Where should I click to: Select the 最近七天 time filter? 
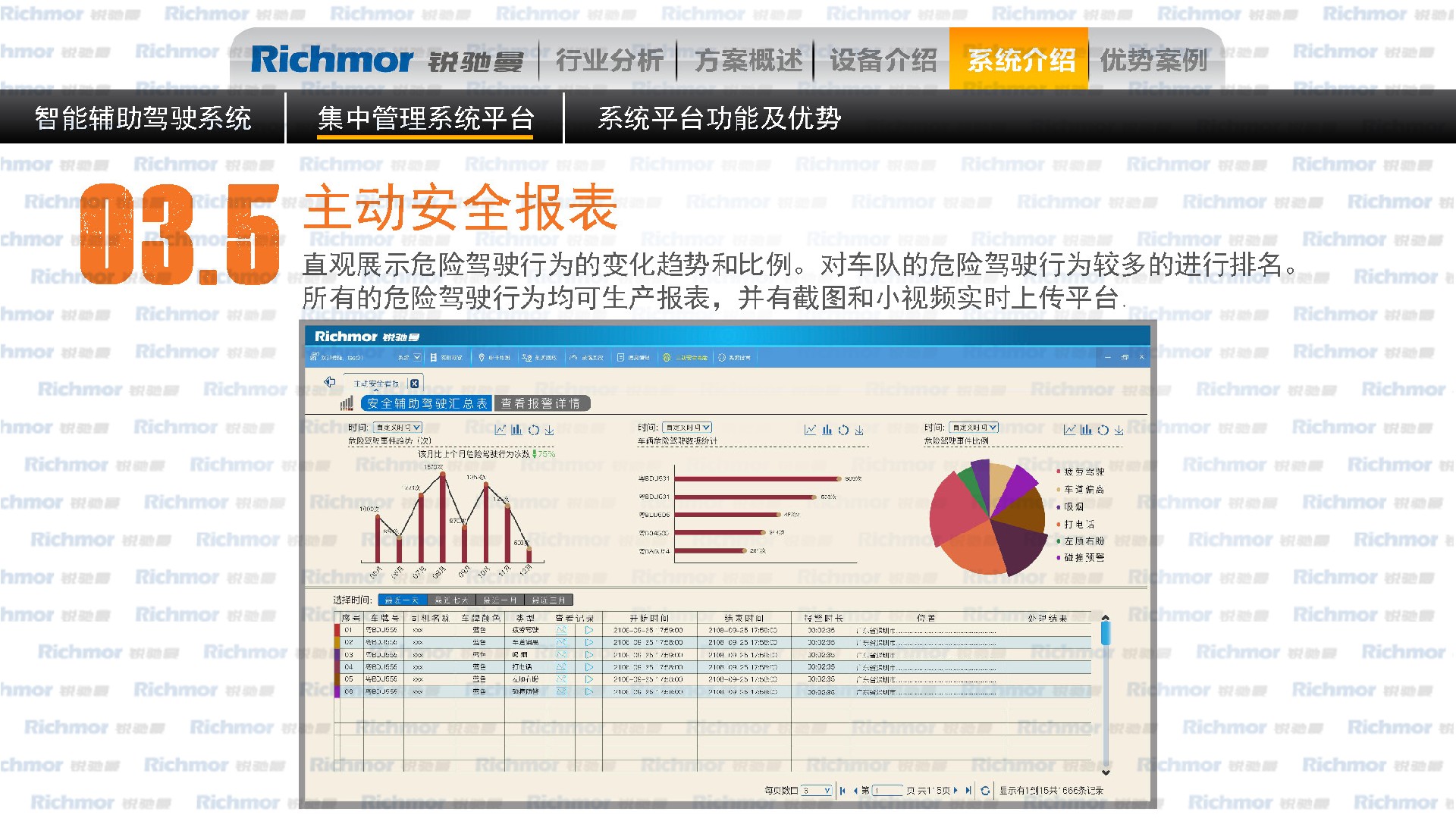click(450, 600)
